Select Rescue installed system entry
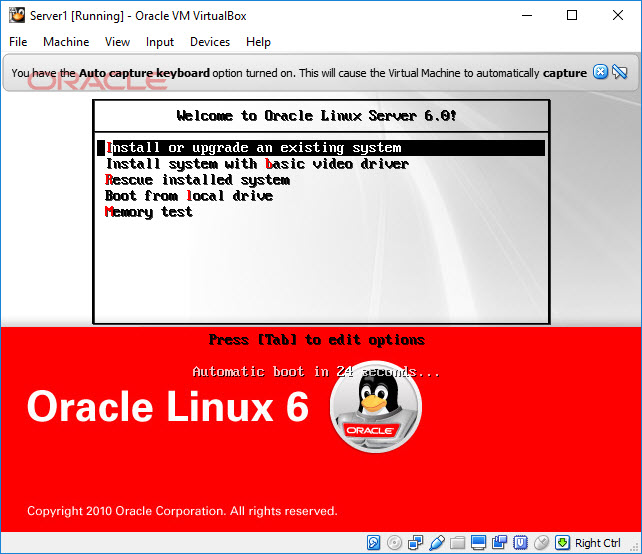The width and height of the screenshot is (642, 554). coord(197,180)
